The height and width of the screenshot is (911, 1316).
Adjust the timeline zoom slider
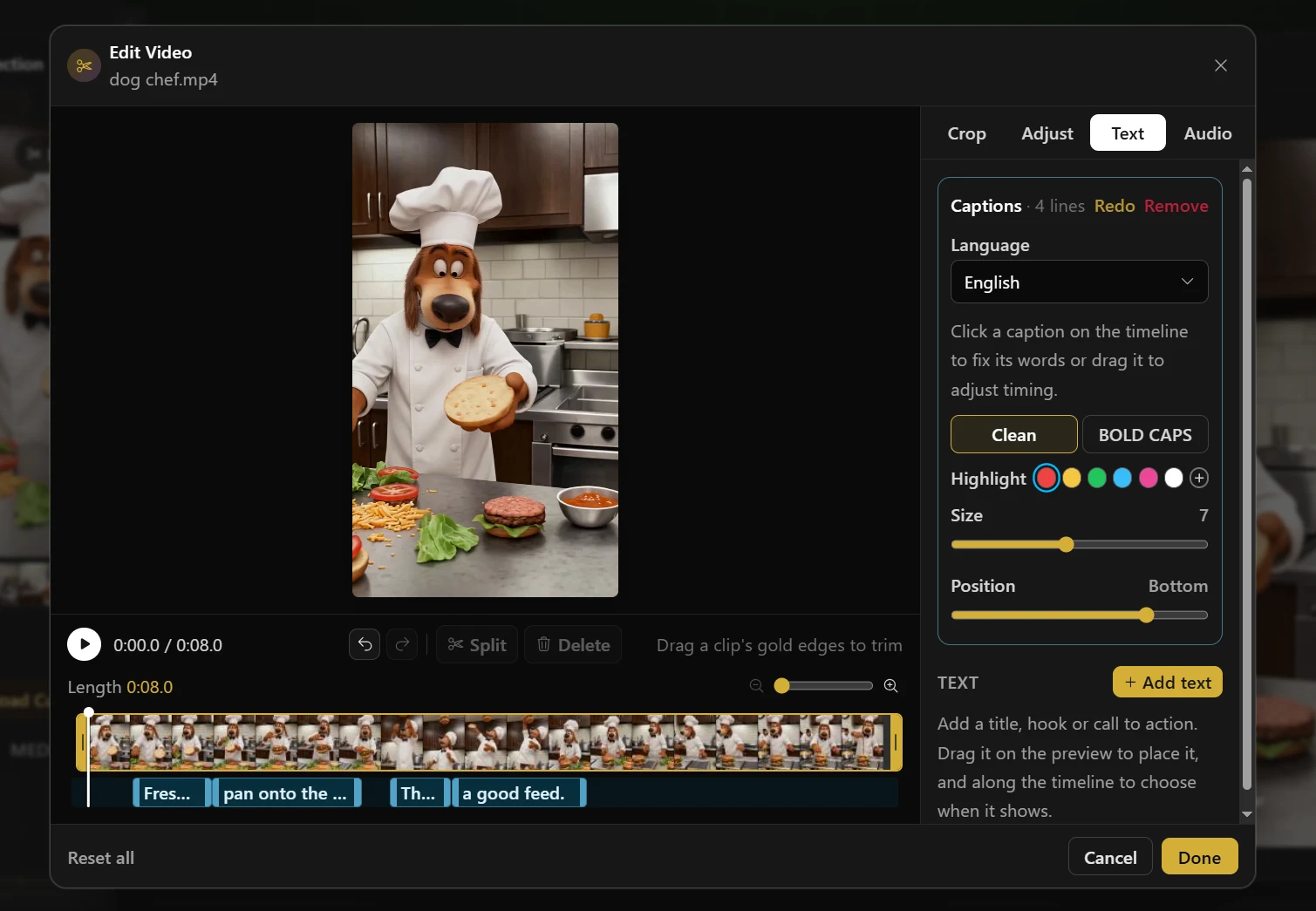(x=823, y=686)
